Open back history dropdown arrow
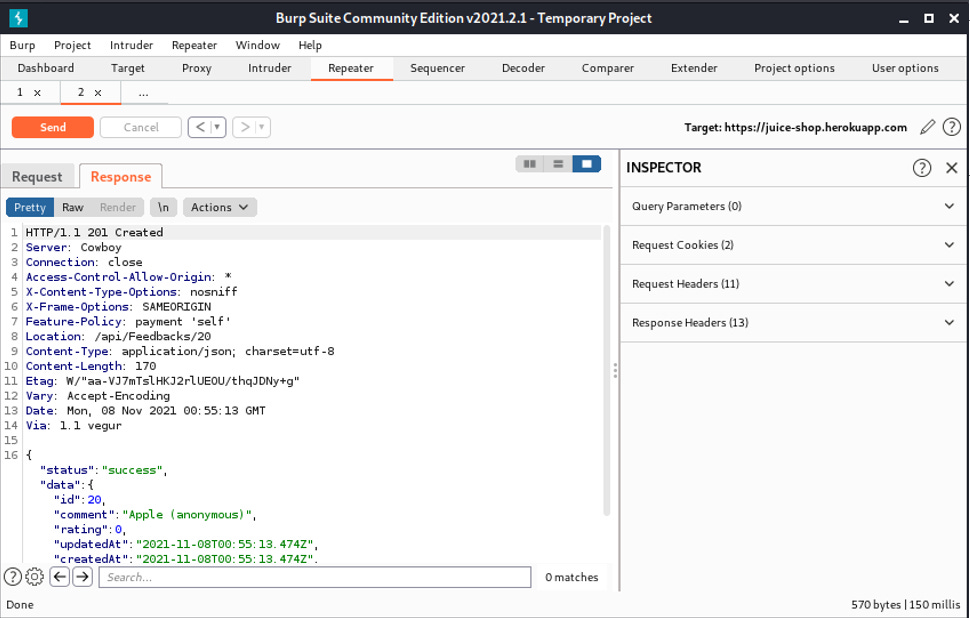This screenshot has width=970, height=618. [x=217, y=127]
